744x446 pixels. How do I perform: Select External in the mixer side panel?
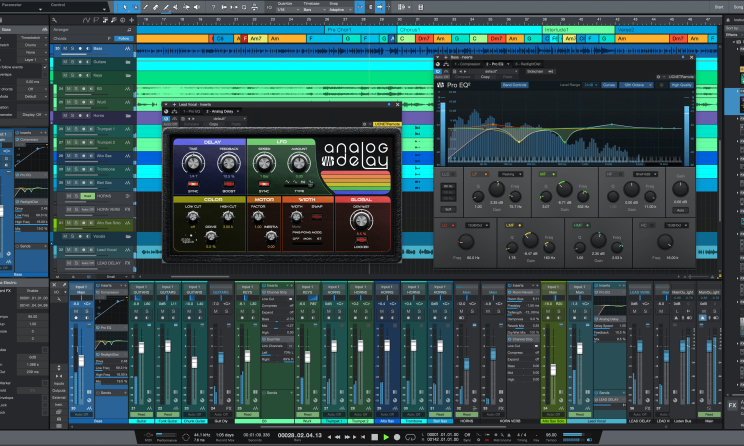[59, 398]
